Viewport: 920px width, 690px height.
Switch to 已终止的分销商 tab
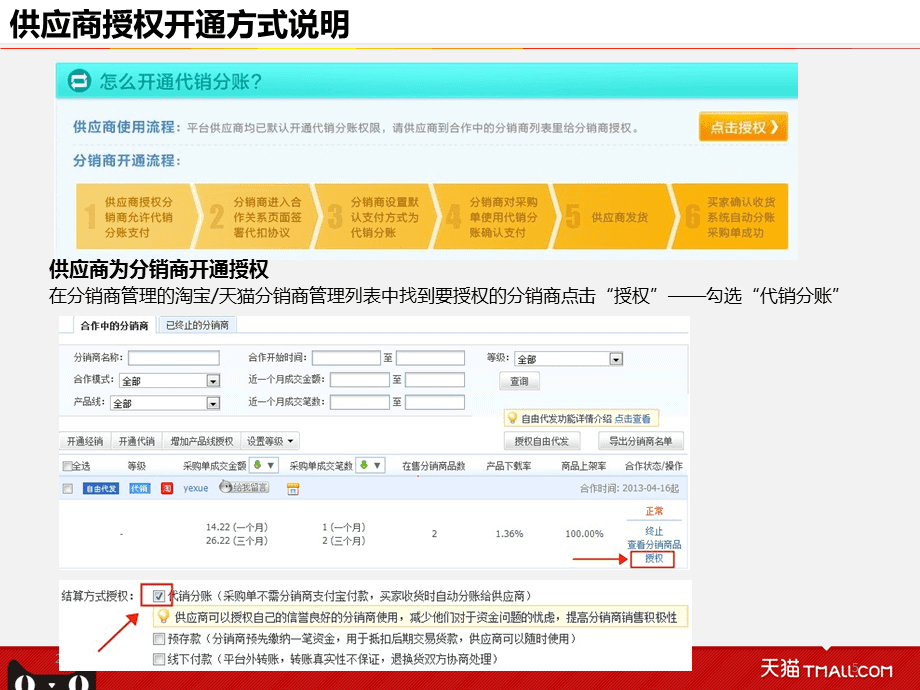point(196,325)
